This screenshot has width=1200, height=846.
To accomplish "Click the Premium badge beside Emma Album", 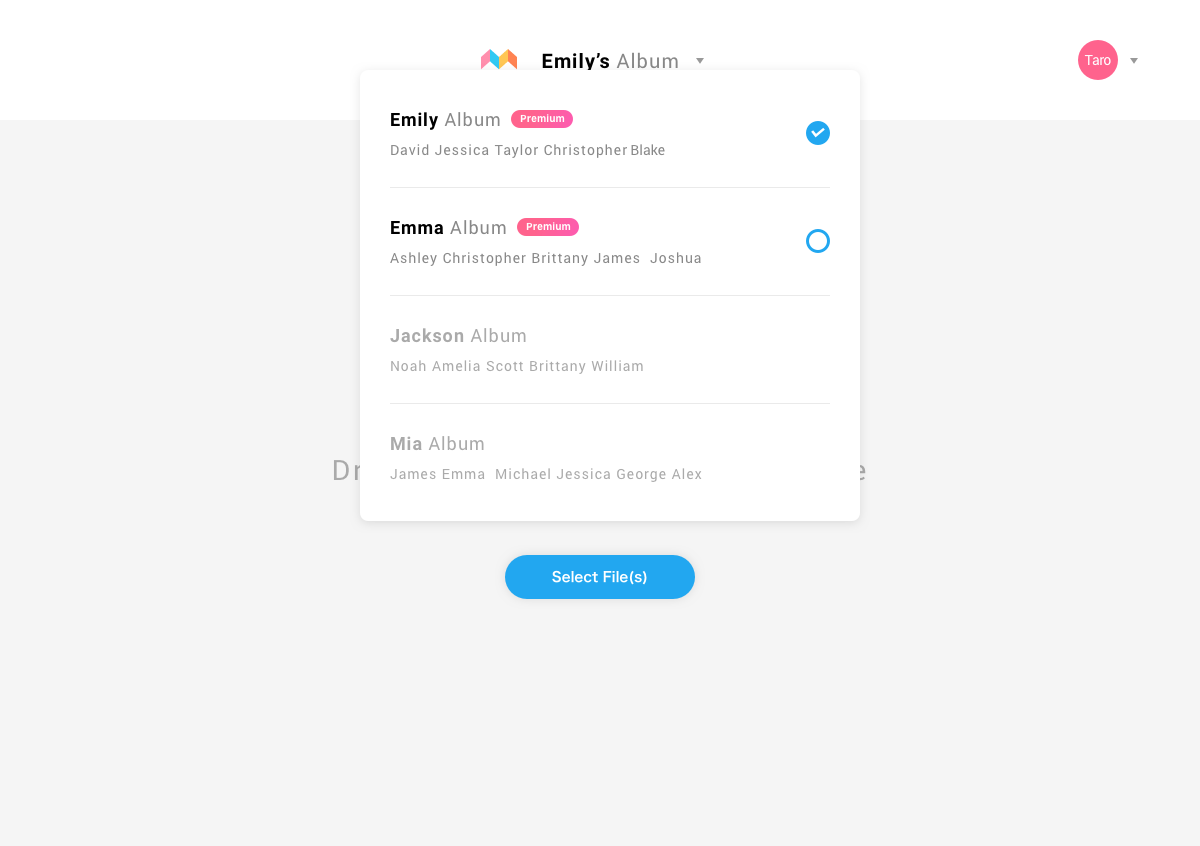I will [548, 227].
